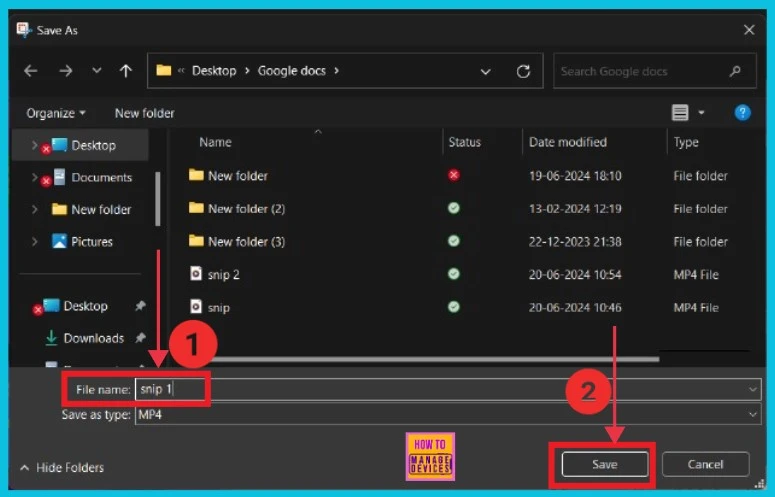This screenshot has height=497, width=775.
Task: Click the Save button
Action: coord(604,464)
